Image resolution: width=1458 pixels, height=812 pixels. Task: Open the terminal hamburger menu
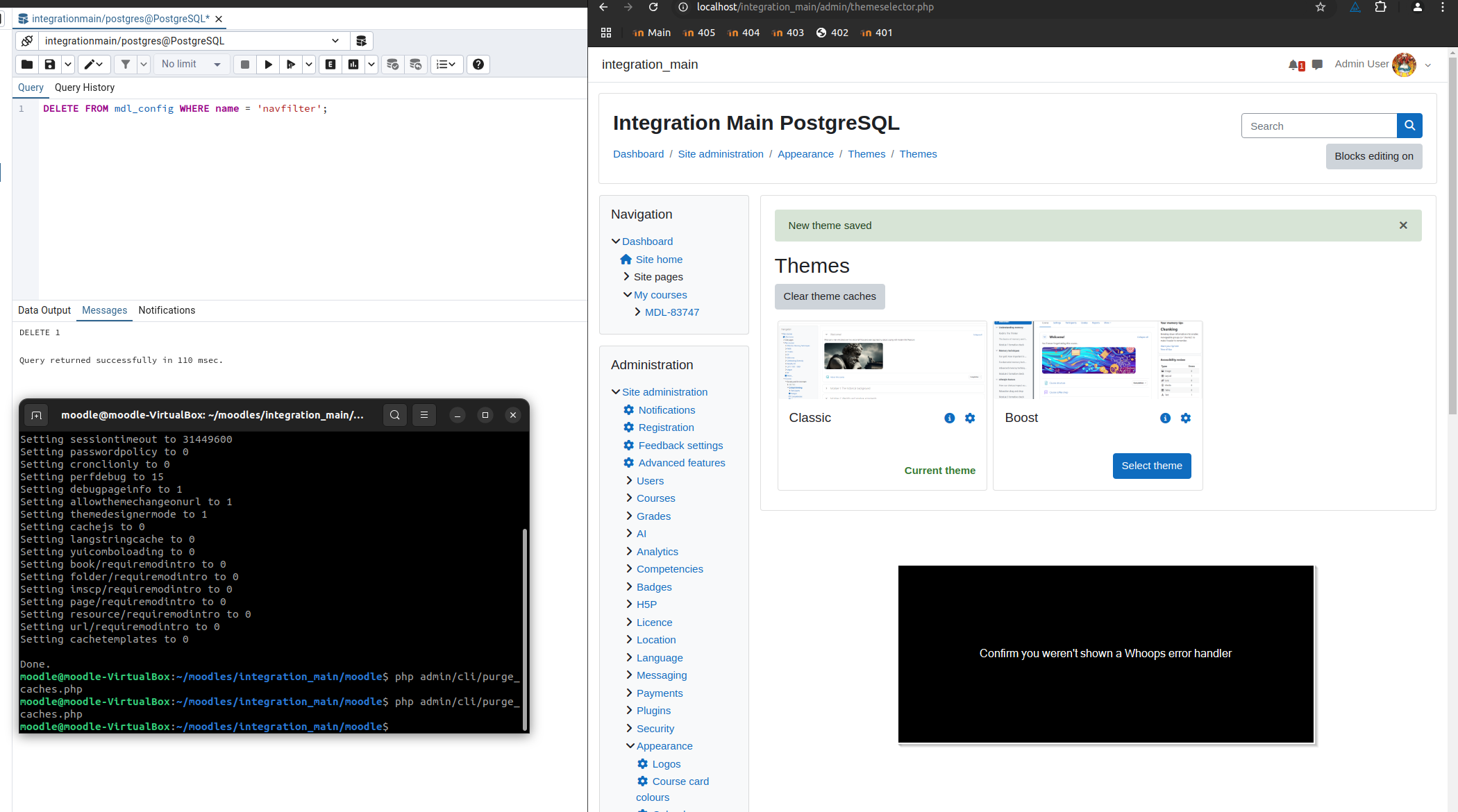click(x=424, y=415)
